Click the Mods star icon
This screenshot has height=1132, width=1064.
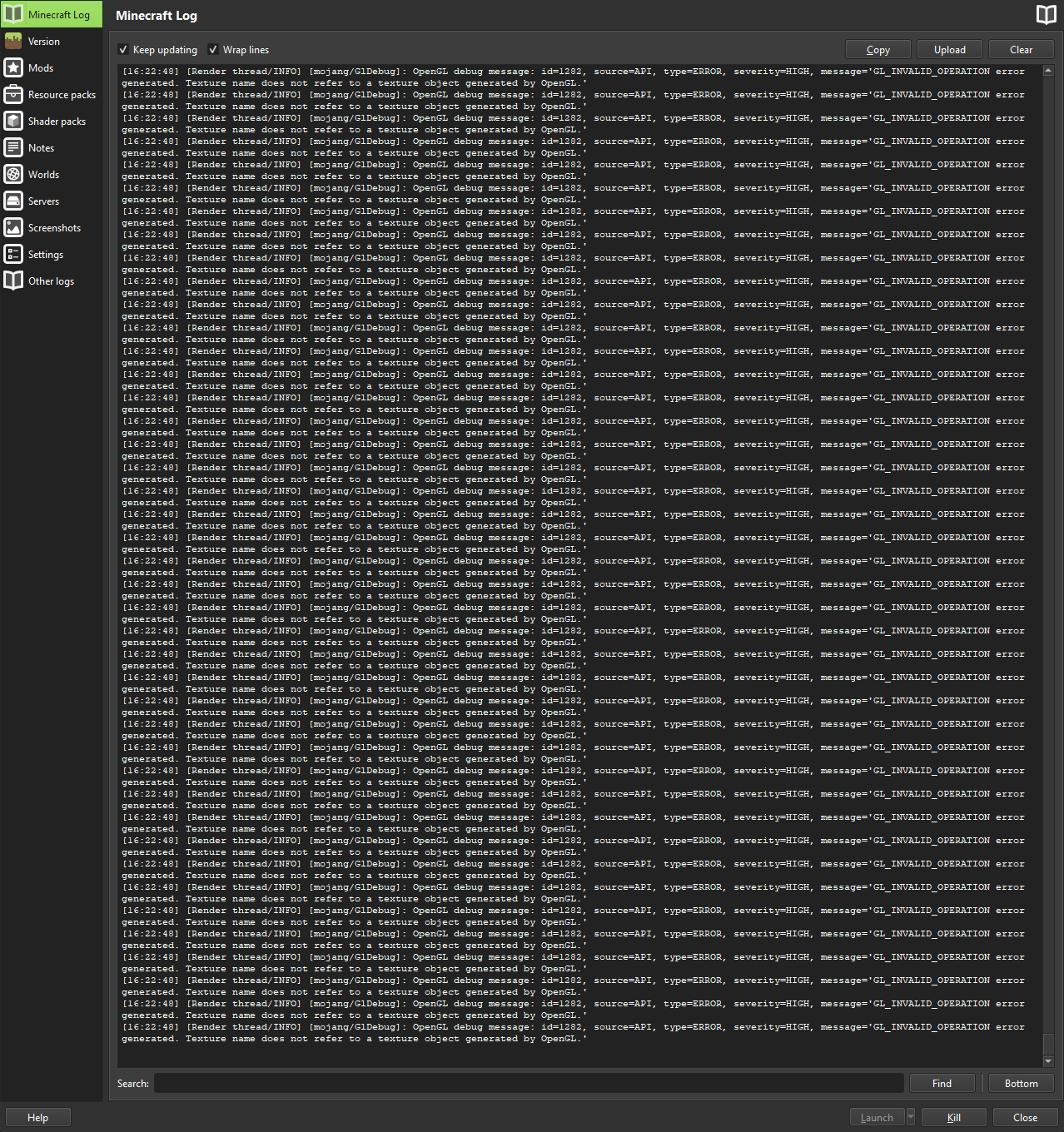(13, 67)
